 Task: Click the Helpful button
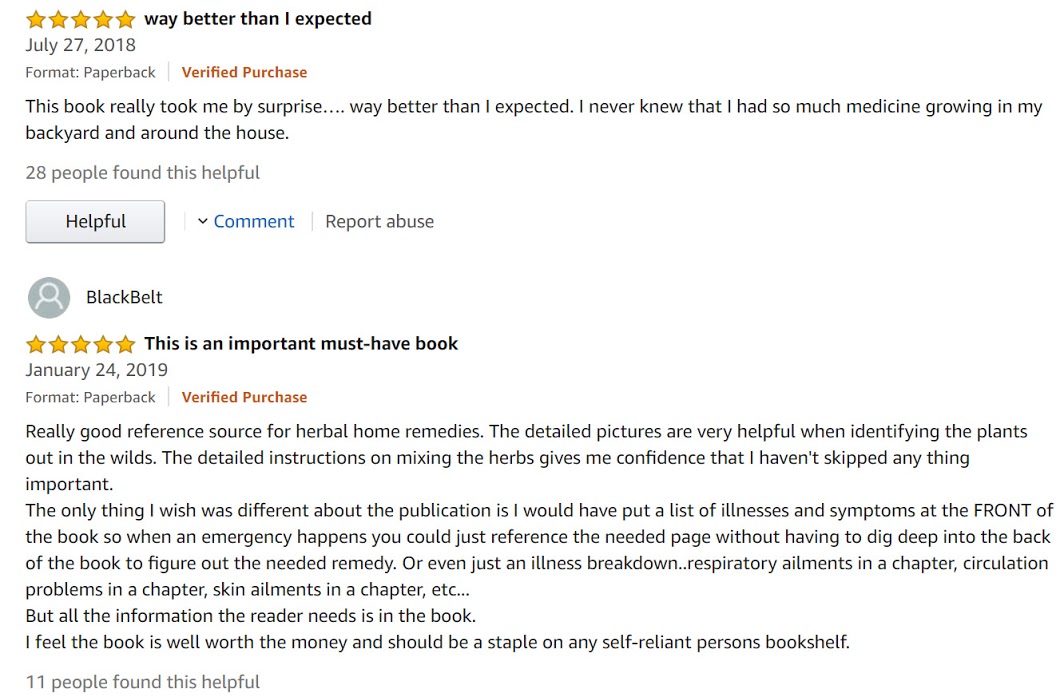tap(95, 221)
